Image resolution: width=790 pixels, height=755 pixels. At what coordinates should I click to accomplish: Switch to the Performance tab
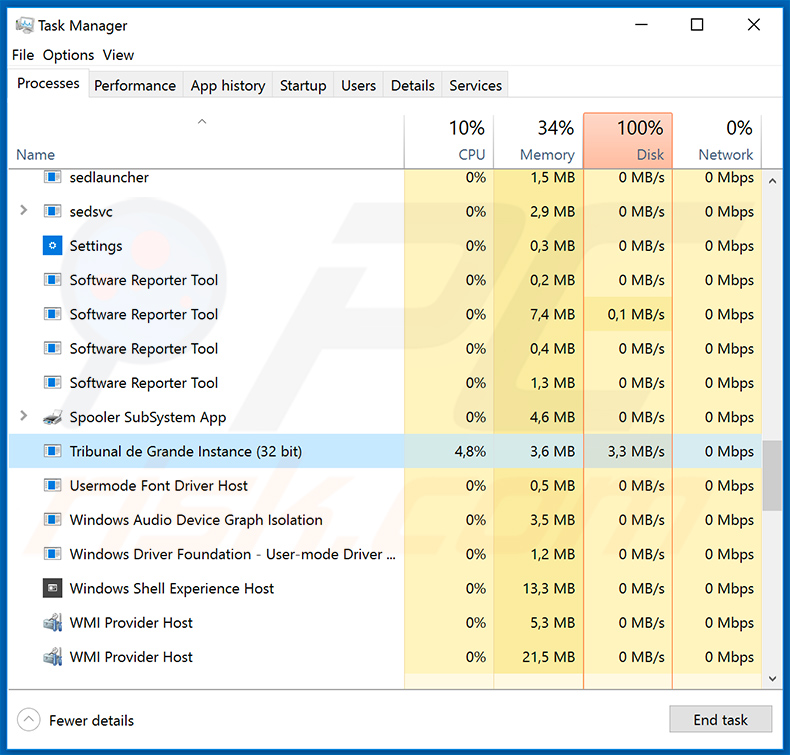135,85
